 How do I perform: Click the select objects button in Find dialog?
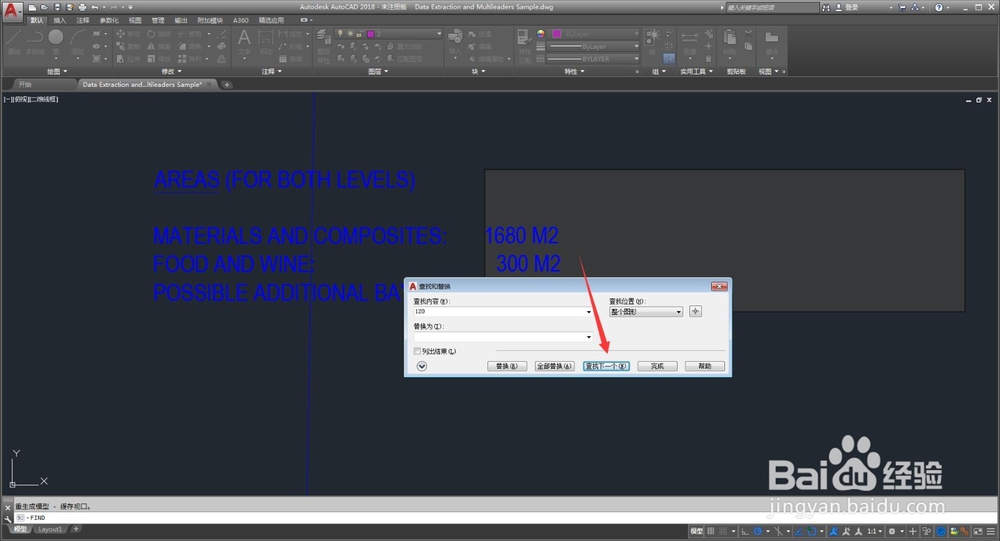click(695, 311)
